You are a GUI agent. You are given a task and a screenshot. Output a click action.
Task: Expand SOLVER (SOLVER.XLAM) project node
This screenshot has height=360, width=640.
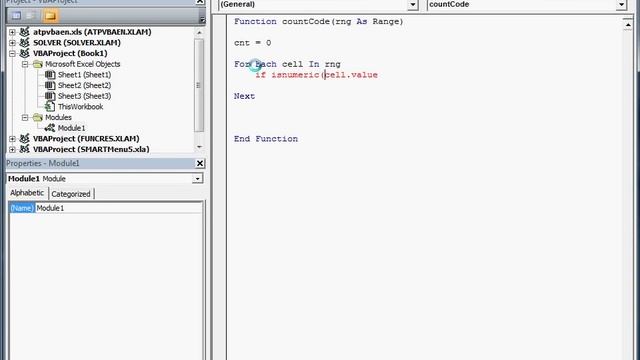click(x=12, y=42)
